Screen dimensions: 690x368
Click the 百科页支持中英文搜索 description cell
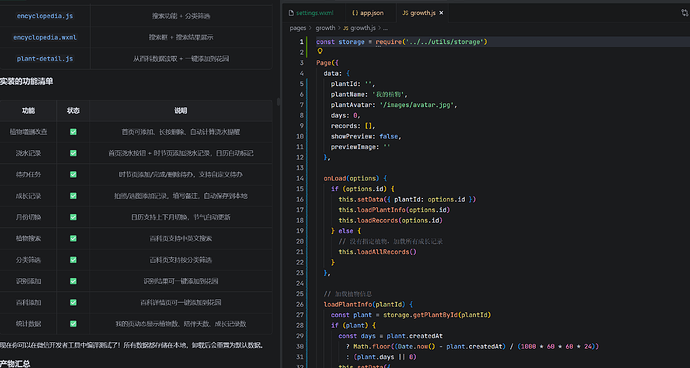(181, 238)
